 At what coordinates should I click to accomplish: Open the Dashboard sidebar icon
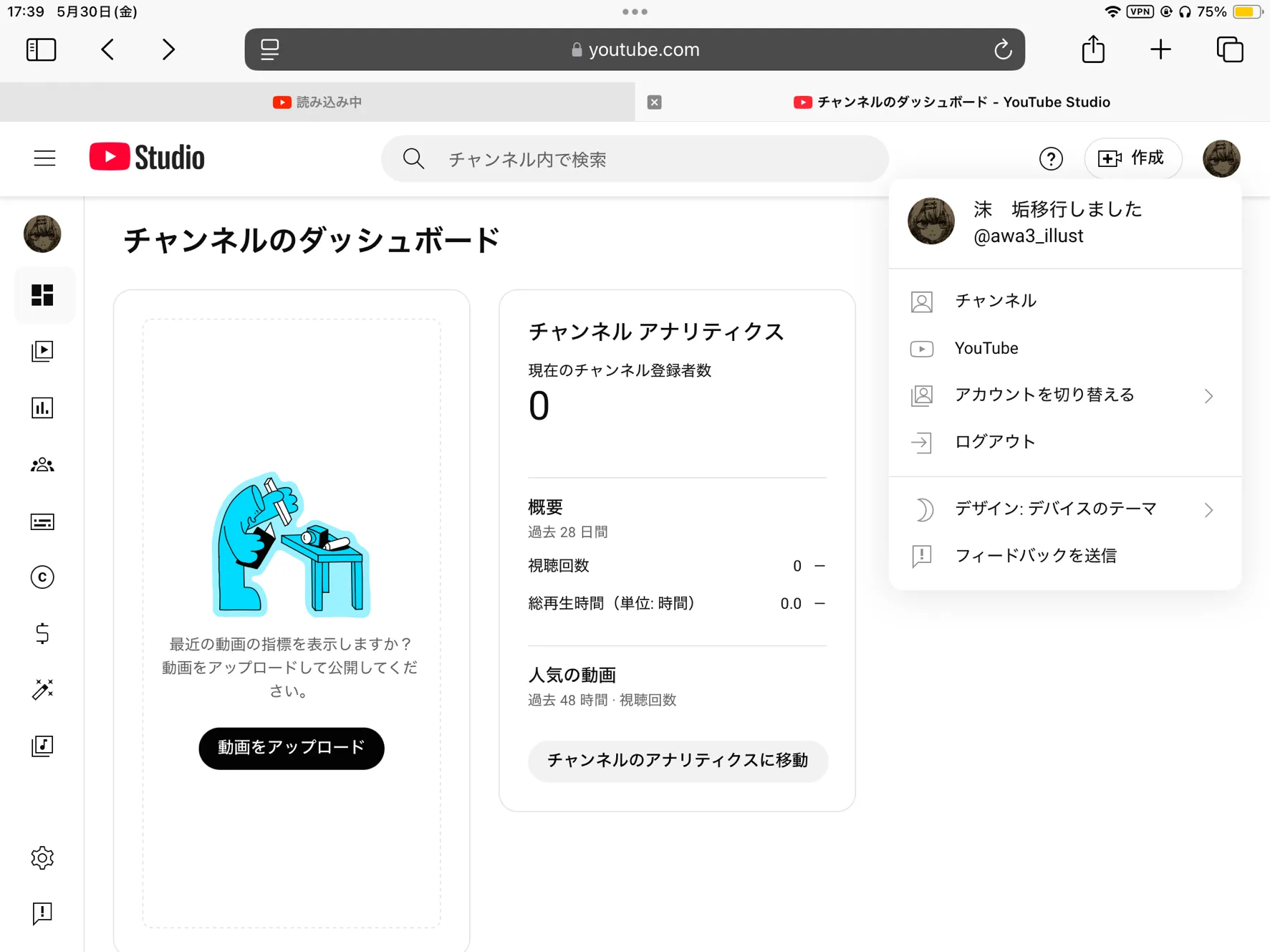[42, 295]
